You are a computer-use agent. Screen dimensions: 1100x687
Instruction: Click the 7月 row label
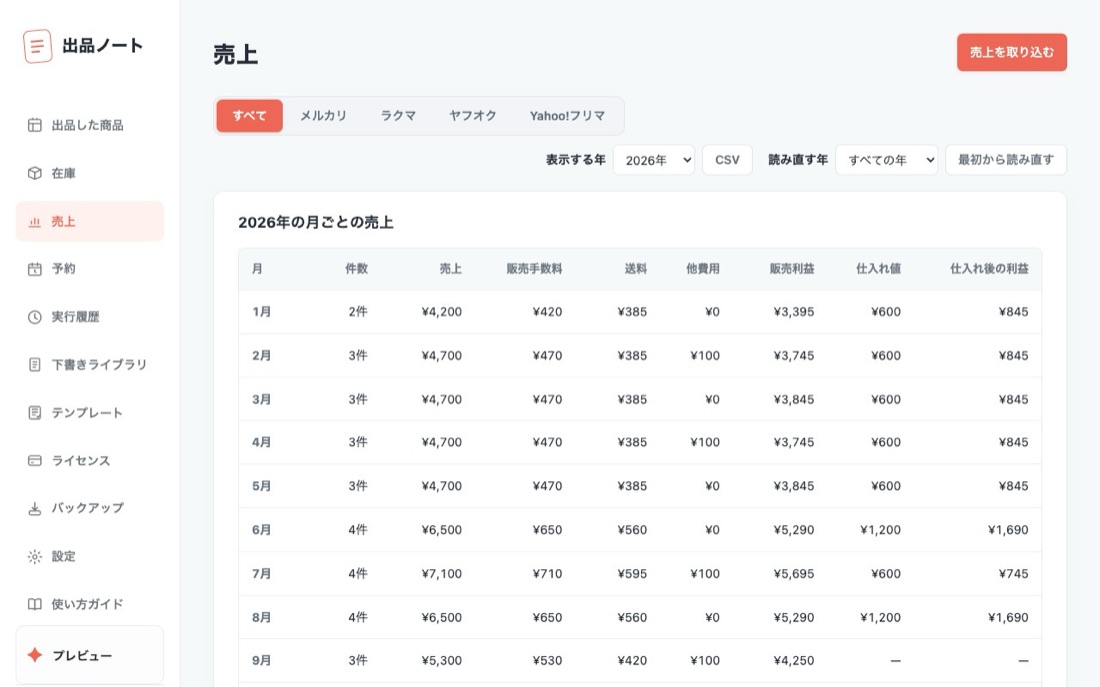(261, 573)
